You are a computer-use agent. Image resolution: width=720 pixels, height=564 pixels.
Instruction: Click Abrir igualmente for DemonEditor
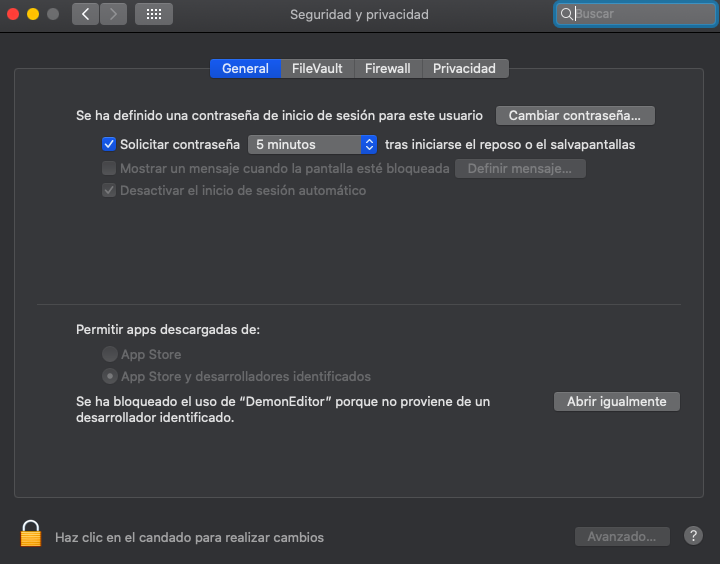coord(616,401)
